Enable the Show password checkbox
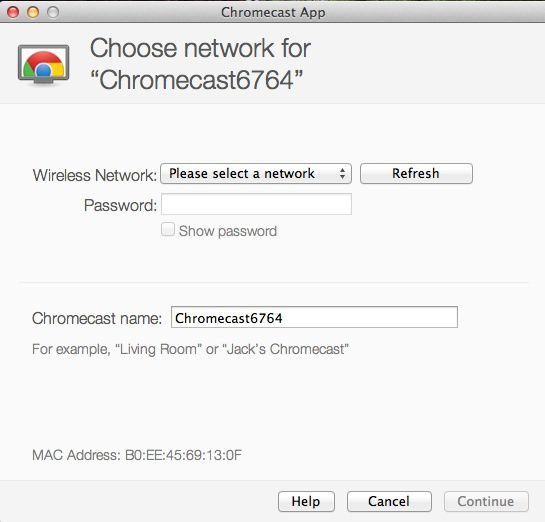 pos(168,230)
